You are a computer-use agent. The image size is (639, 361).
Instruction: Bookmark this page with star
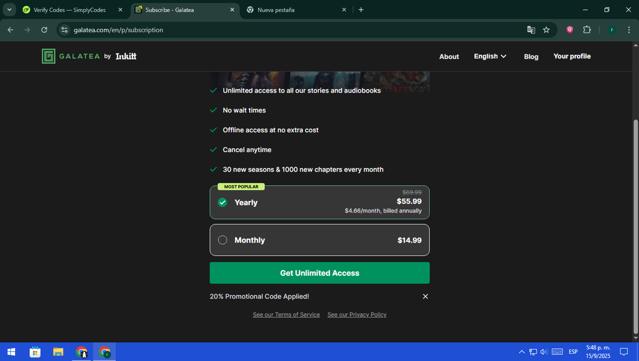coord(546,30)
